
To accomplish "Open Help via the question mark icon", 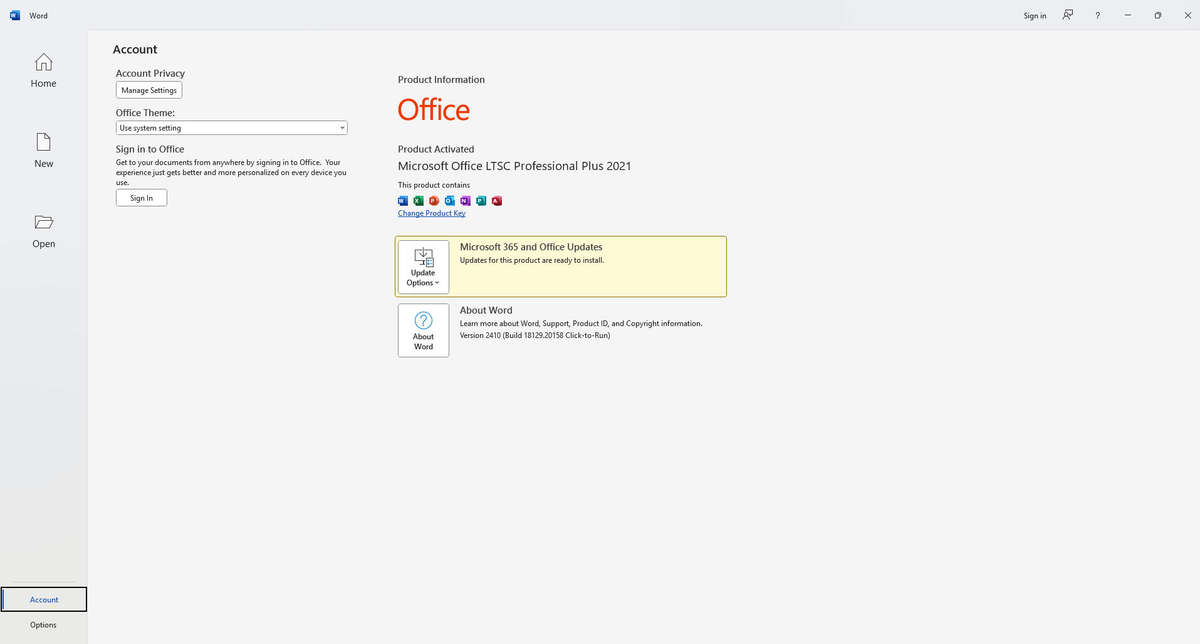I will coord(1098,15).
